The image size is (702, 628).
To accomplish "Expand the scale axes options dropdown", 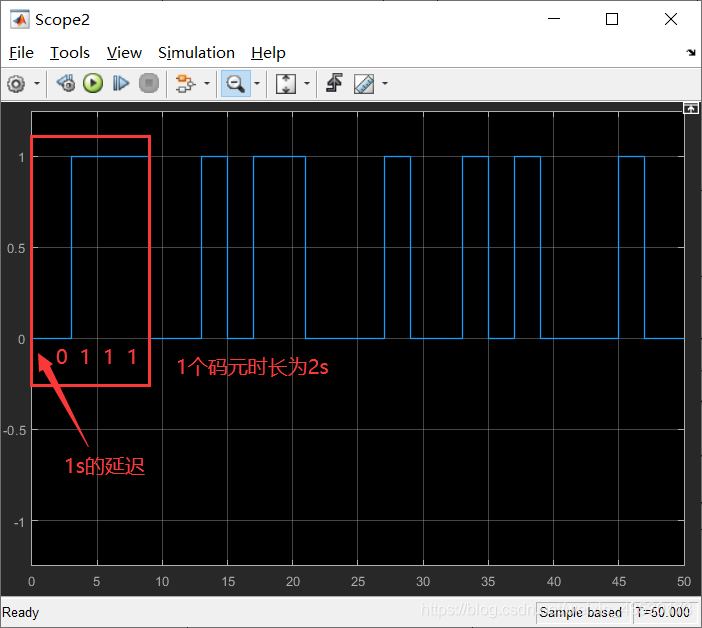I will pyautogui.click(x=307, y=83).
